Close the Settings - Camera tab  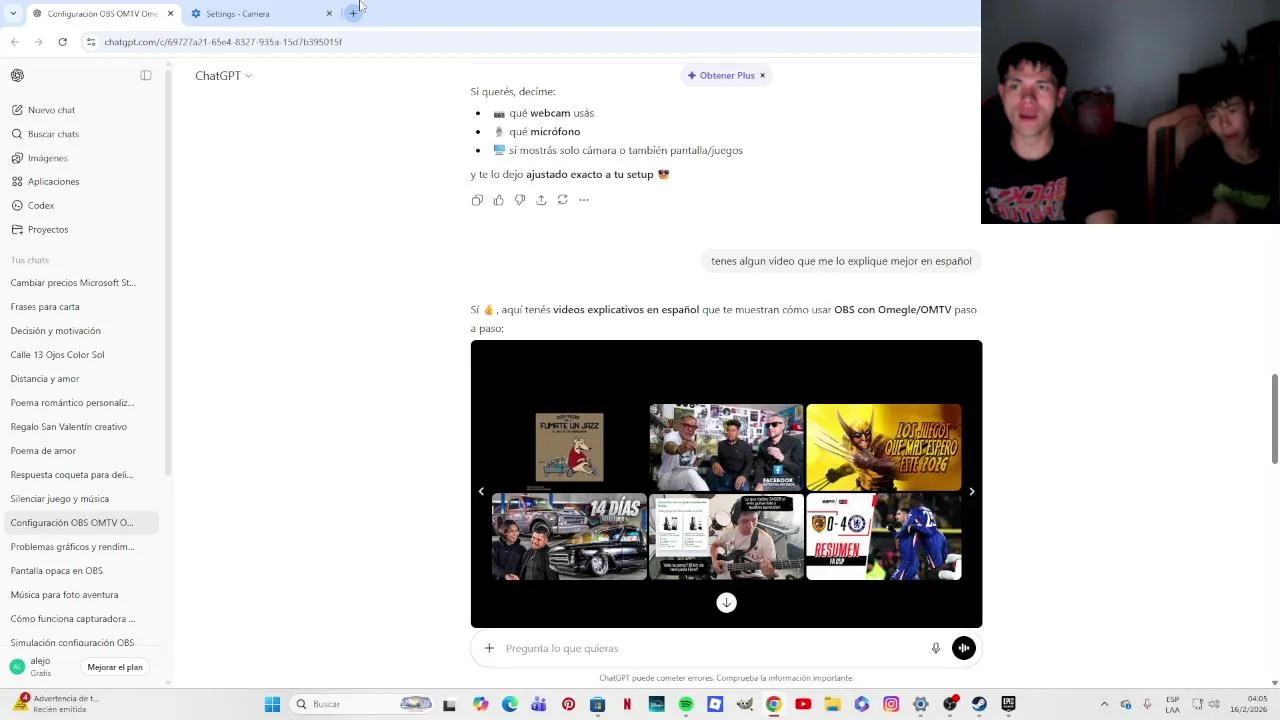[x=329, y=13]
